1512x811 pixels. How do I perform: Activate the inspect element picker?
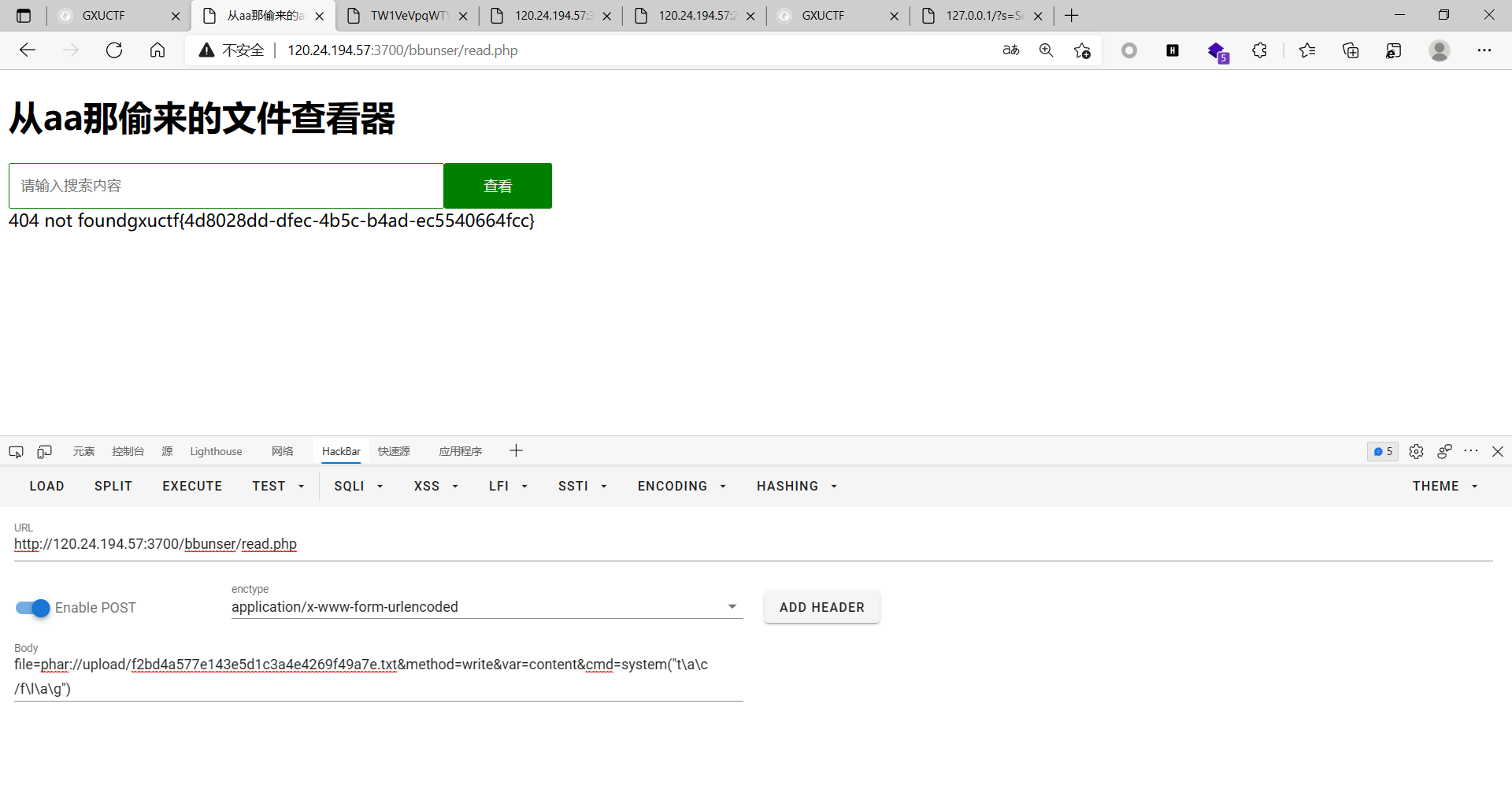point(16,451)
